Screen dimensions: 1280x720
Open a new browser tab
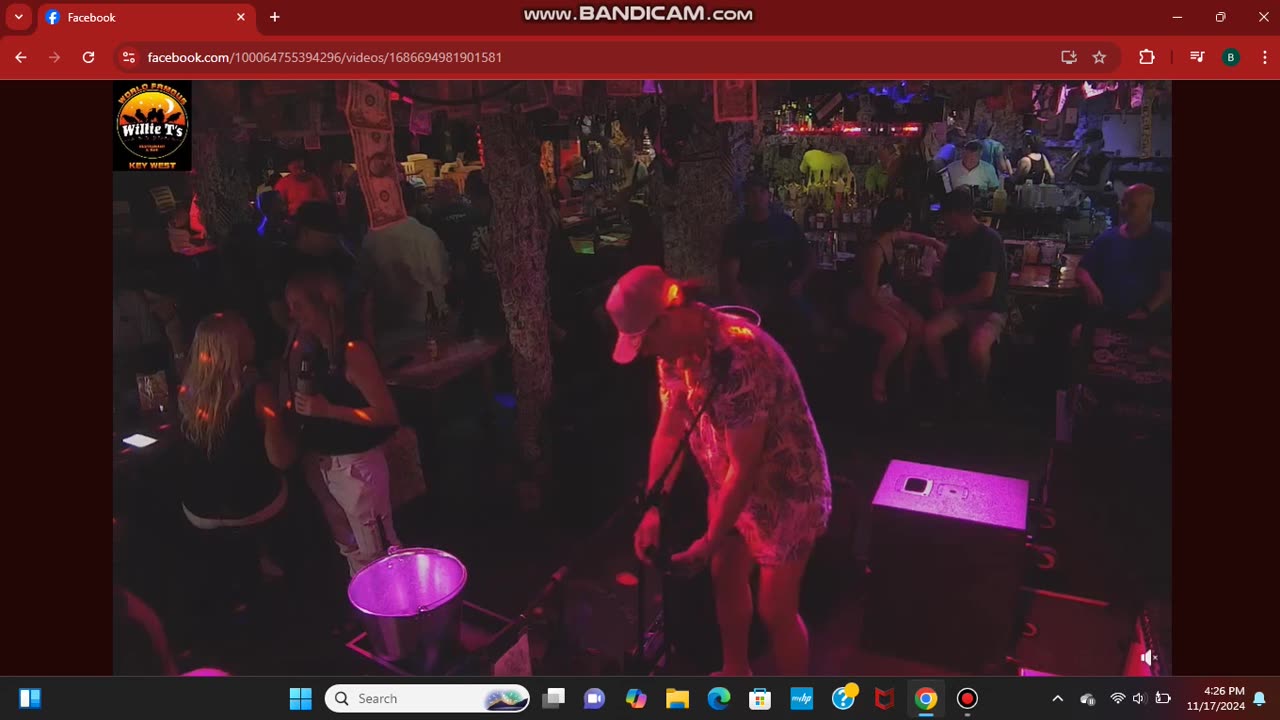pyautogui.click(x=274, y=17)
